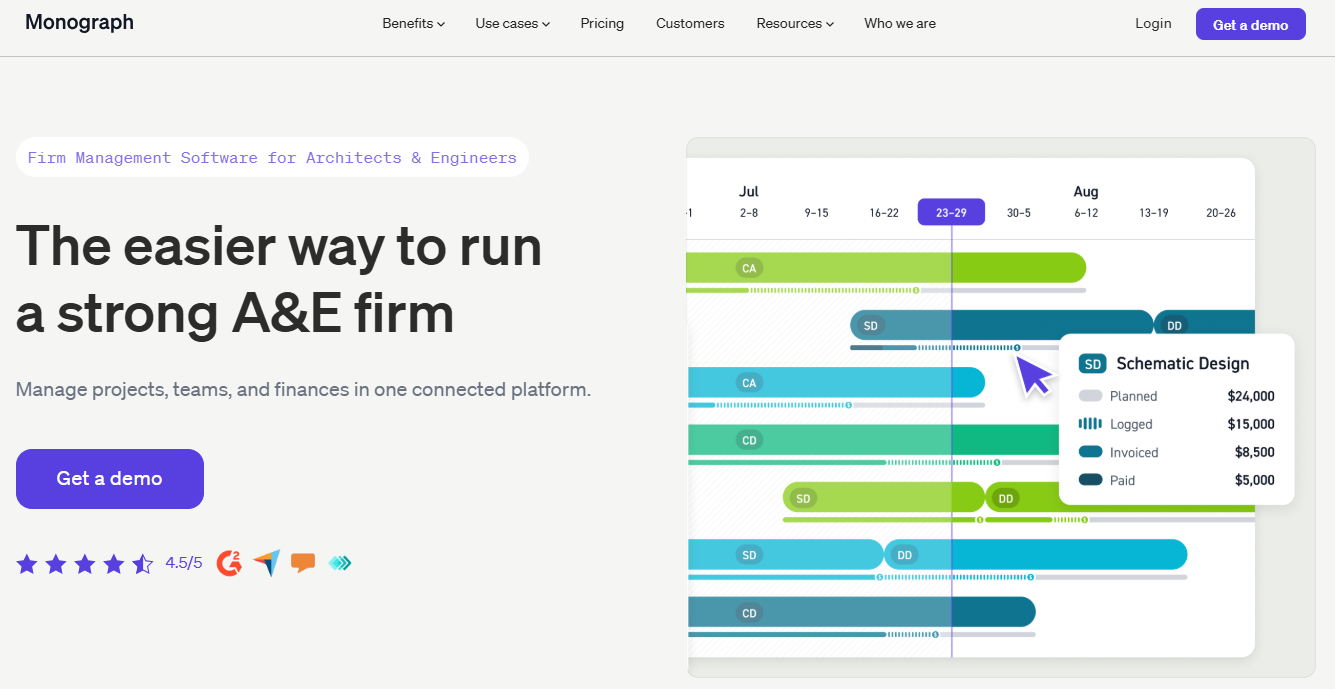Open the Customers page
1335x689 pixels.
point(690,23)
